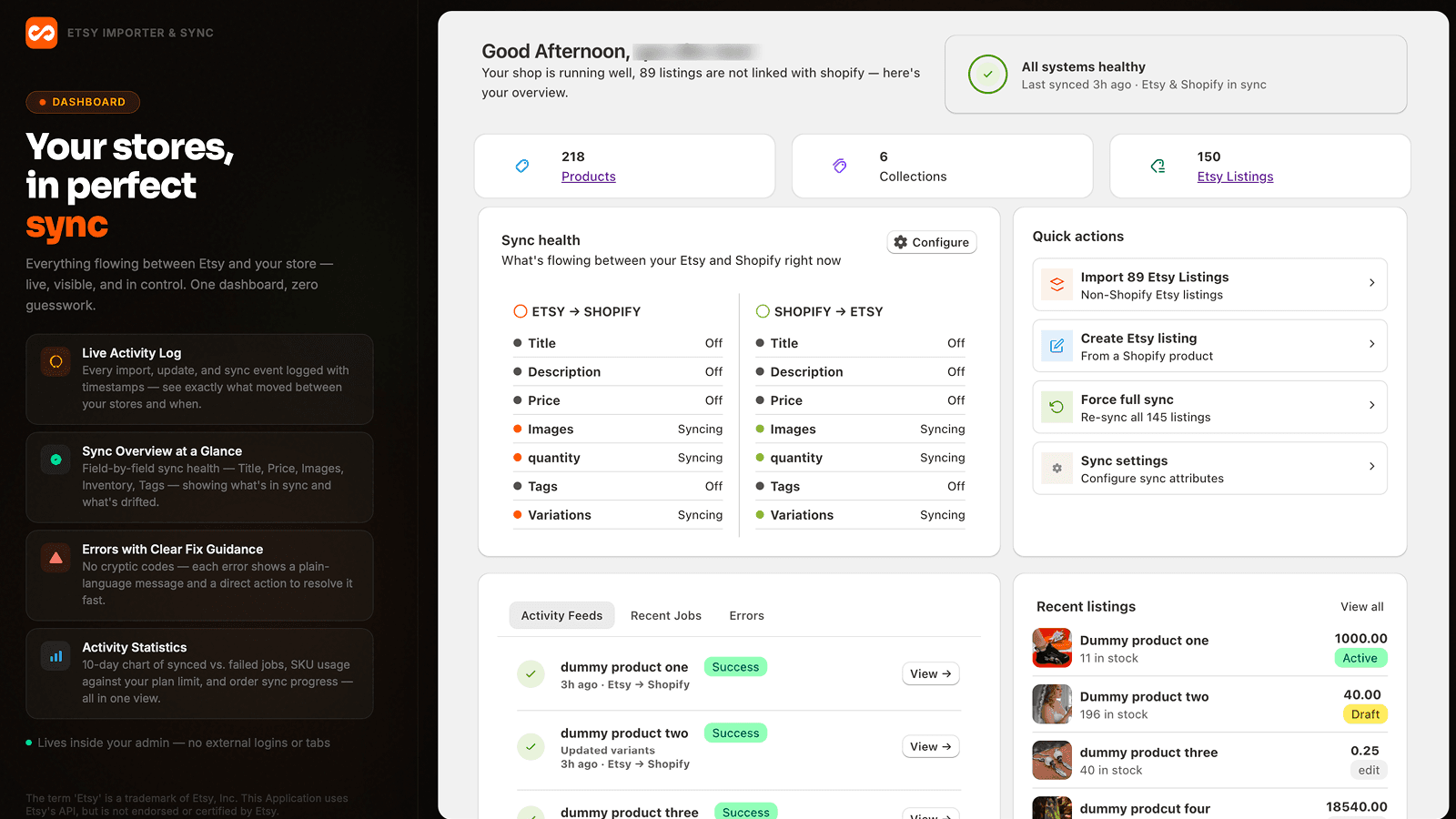The image size is (1456, 819).
Task: Click the Live Activity Log icon
Action: click(x=56, y=362)
